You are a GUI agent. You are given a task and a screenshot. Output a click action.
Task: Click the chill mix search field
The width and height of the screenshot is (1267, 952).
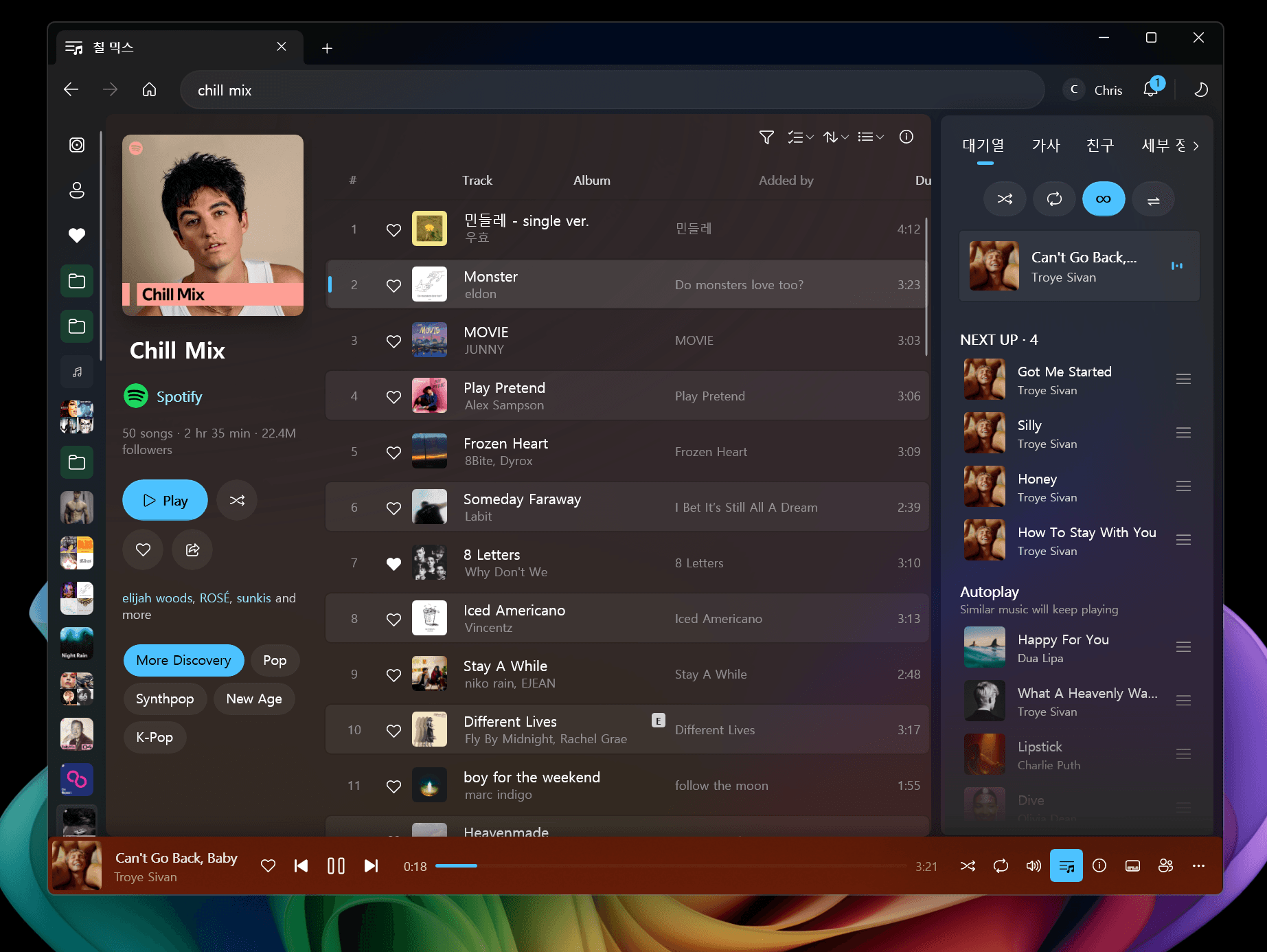tap(612, 90)
